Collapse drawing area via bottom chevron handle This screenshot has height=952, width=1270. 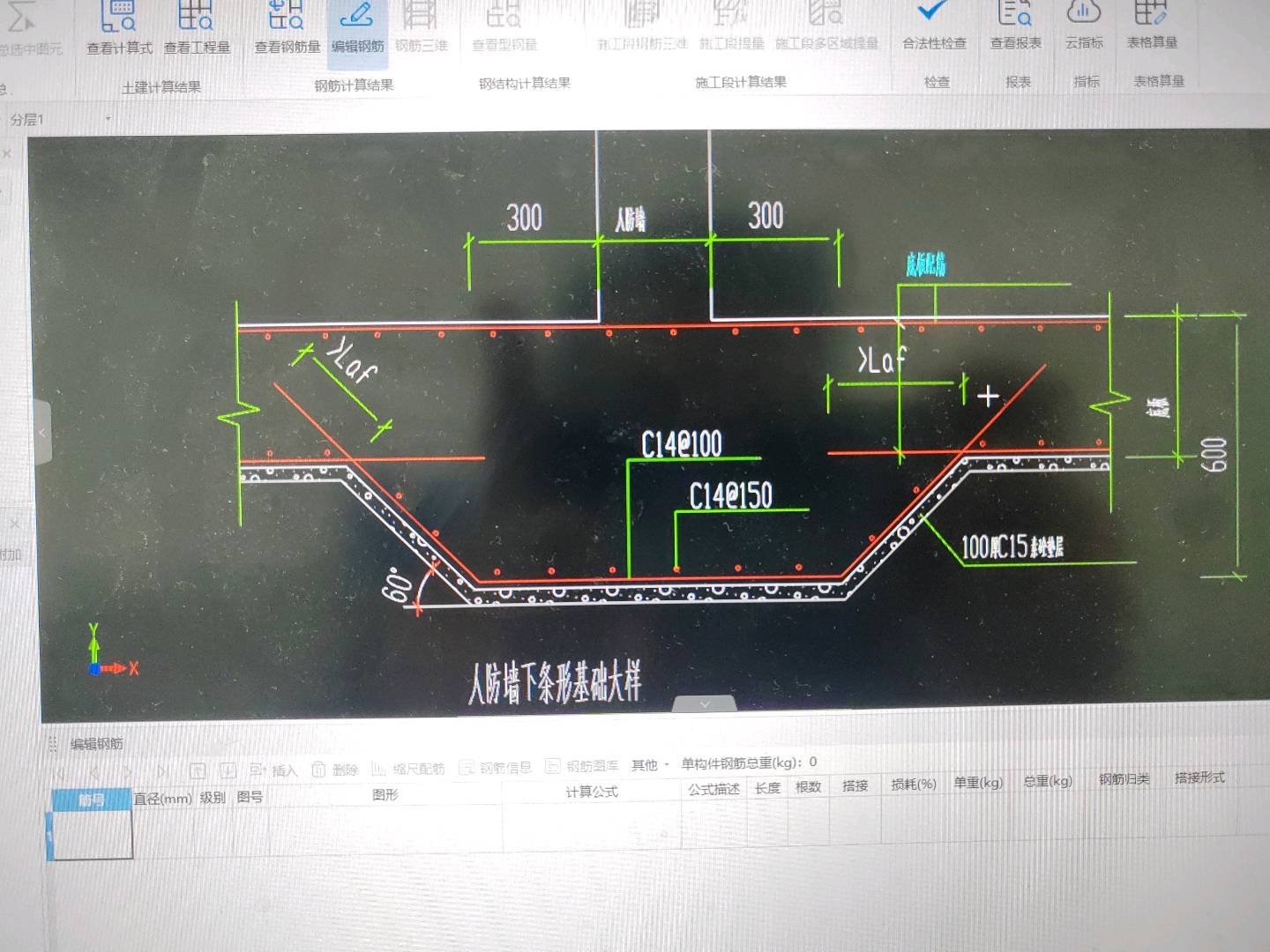coord(704,703)
